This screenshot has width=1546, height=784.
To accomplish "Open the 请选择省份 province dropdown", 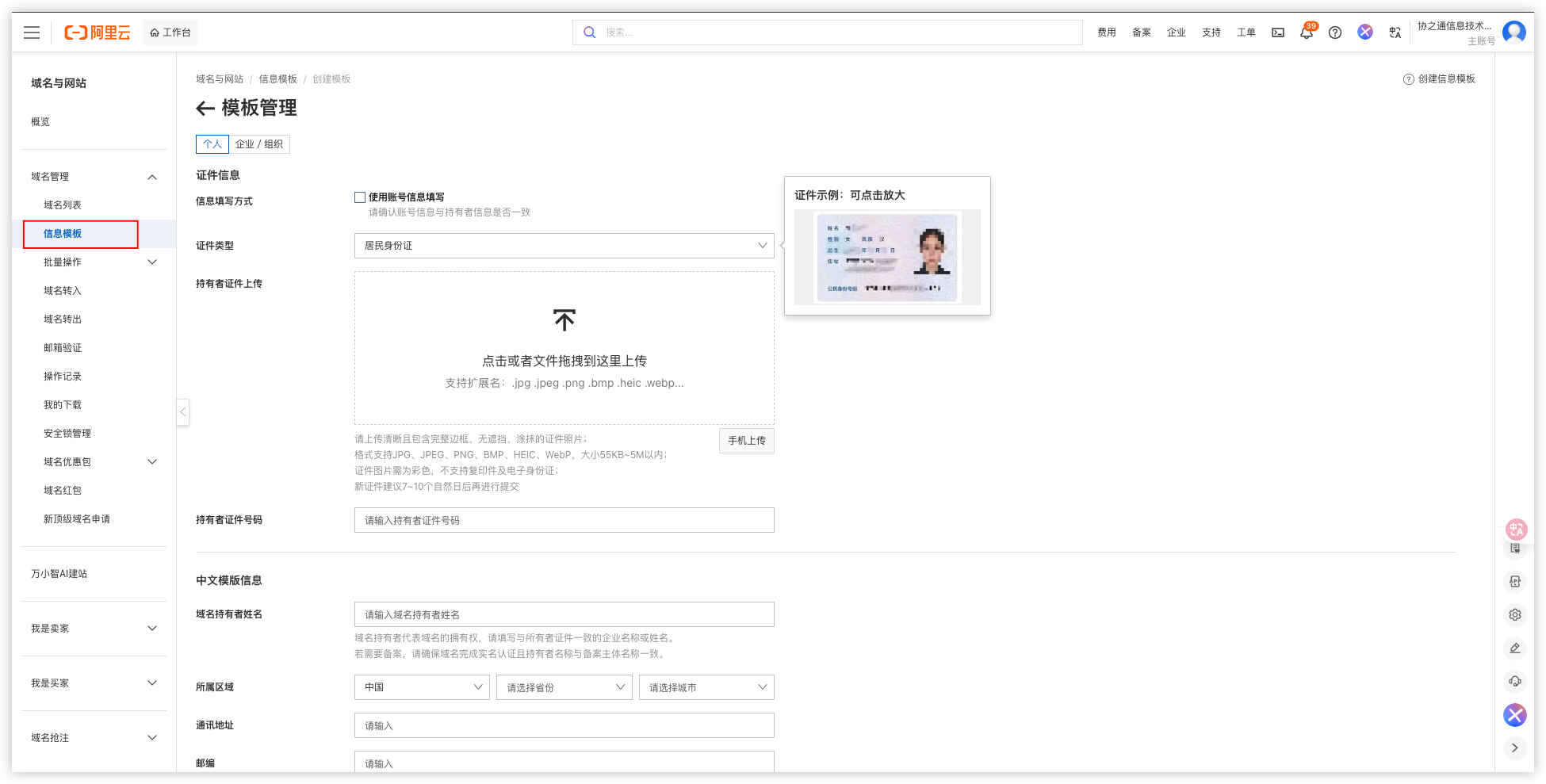I will (564, 687).
